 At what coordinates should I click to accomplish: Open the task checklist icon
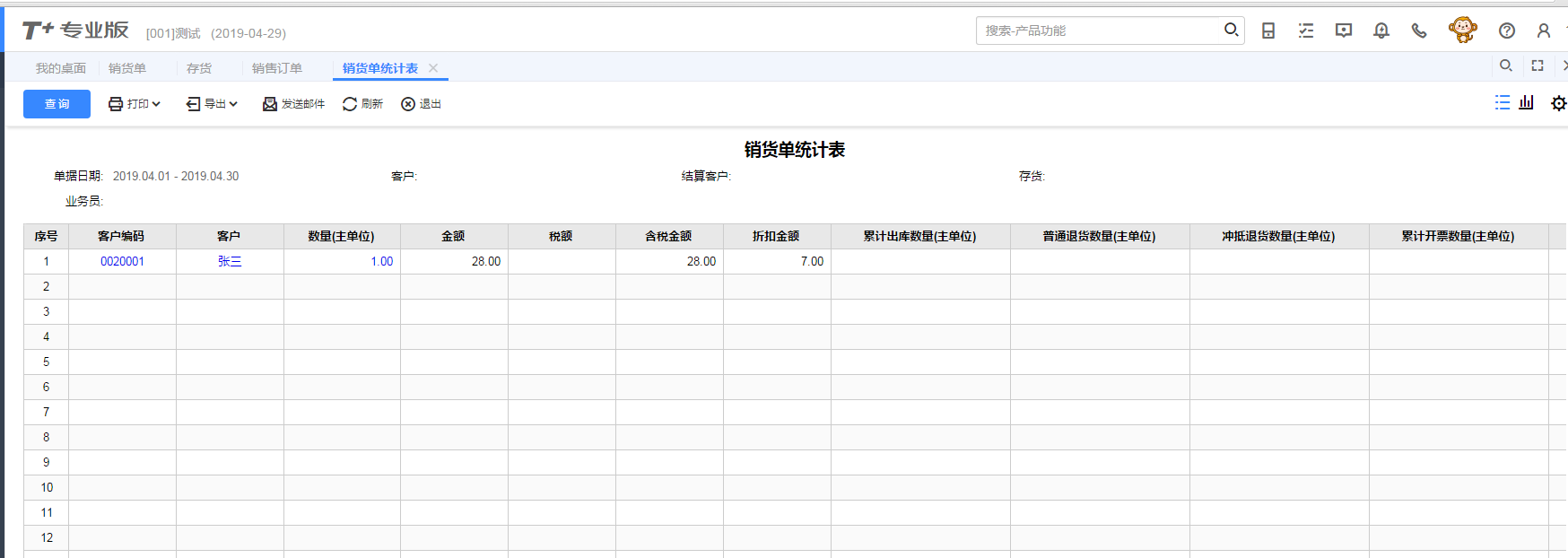pyautogui.click(x=1306, y=31)
